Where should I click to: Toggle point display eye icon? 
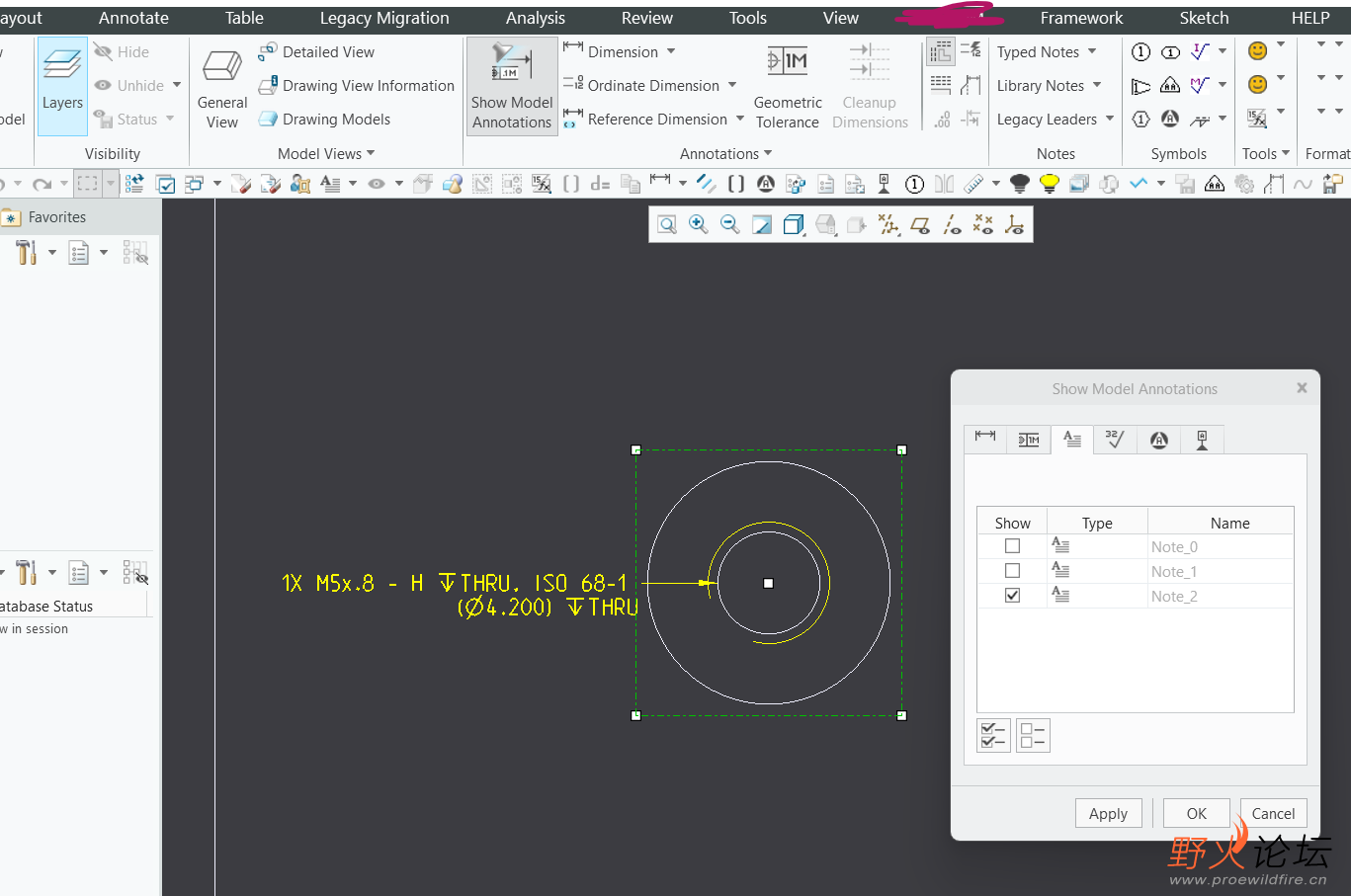tap(983, 225)
